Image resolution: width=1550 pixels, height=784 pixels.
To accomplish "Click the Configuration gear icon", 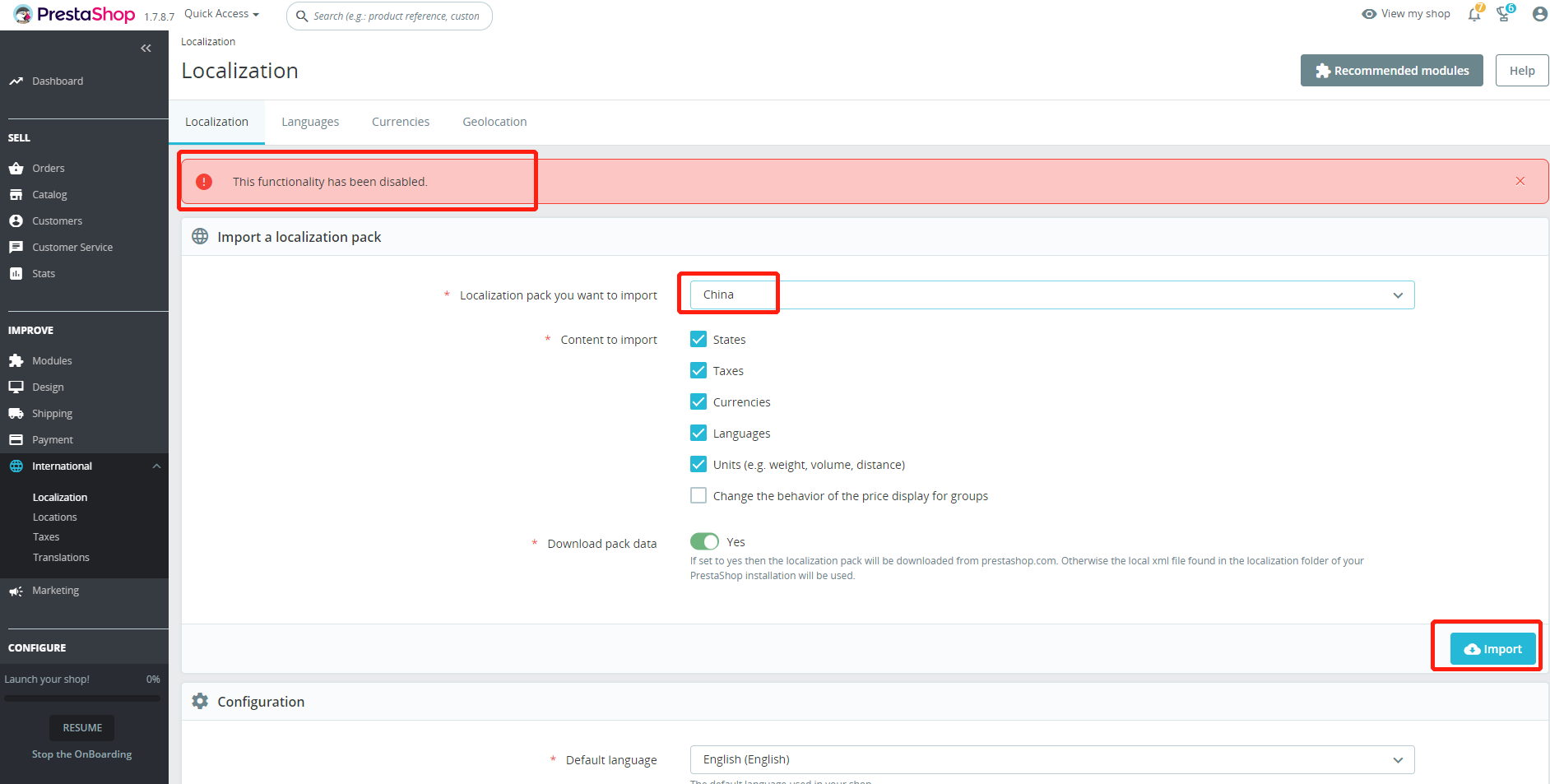I will [200, 701].
